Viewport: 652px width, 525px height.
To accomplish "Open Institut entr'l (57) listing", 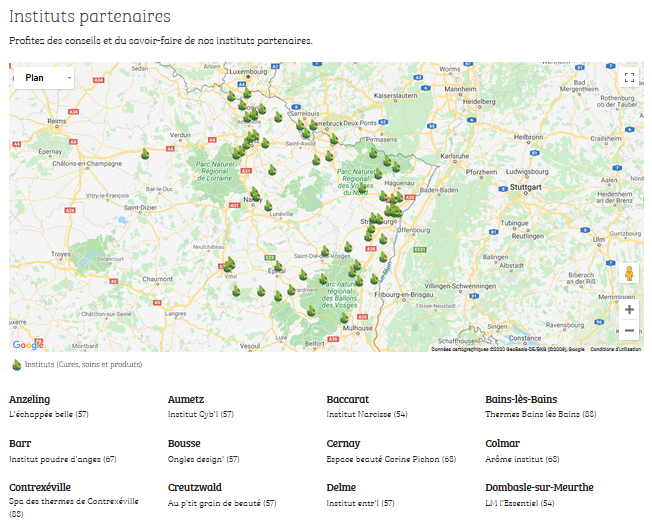I will (361, 503).
